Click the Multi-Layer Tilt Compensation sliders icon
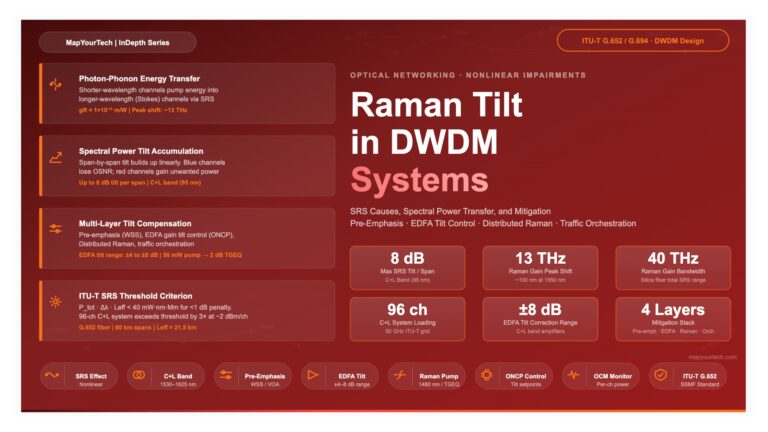 pyautogui.click(x=55, y=229)
